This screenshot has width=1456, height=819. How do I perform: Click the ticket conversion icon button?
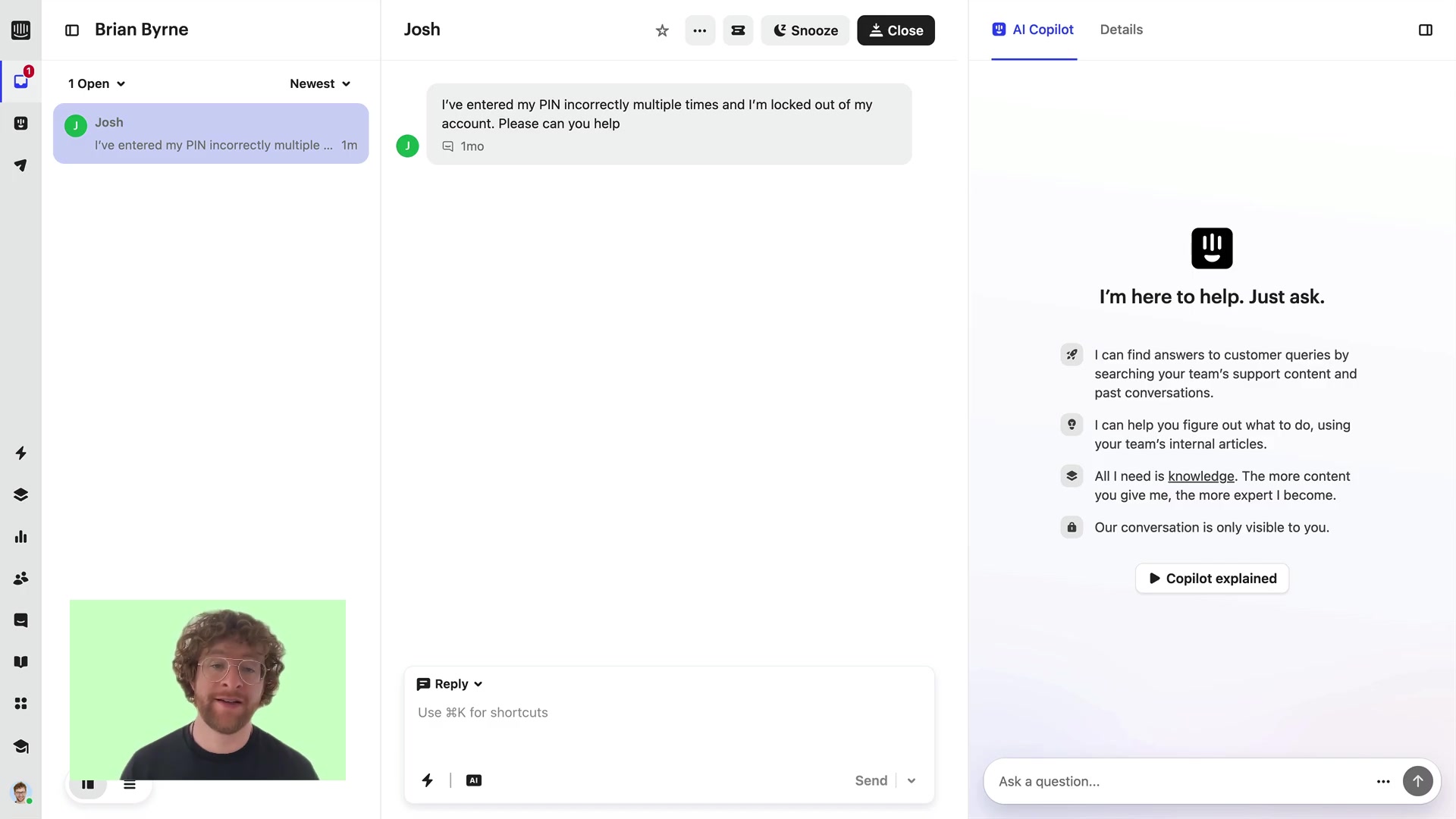pos(738,30)
